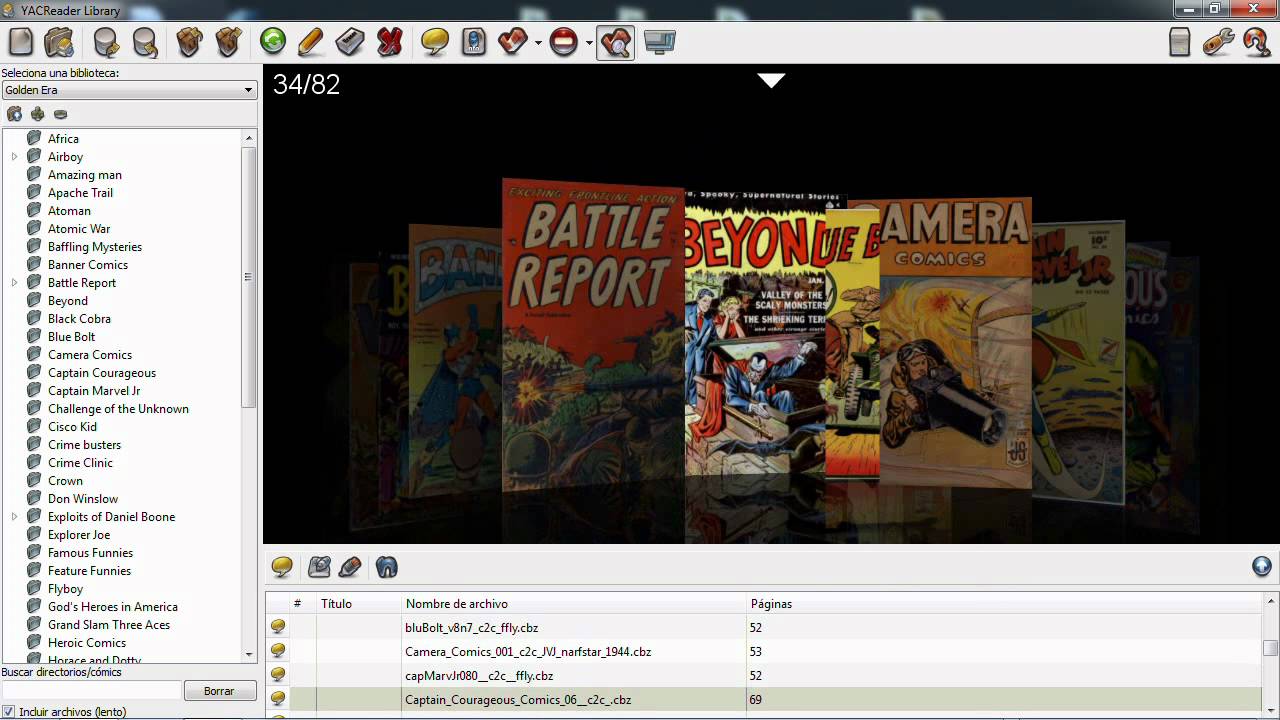The image size is (1280, 720).
Task: Click the second brown box toolbar icon
Action: 228,42
